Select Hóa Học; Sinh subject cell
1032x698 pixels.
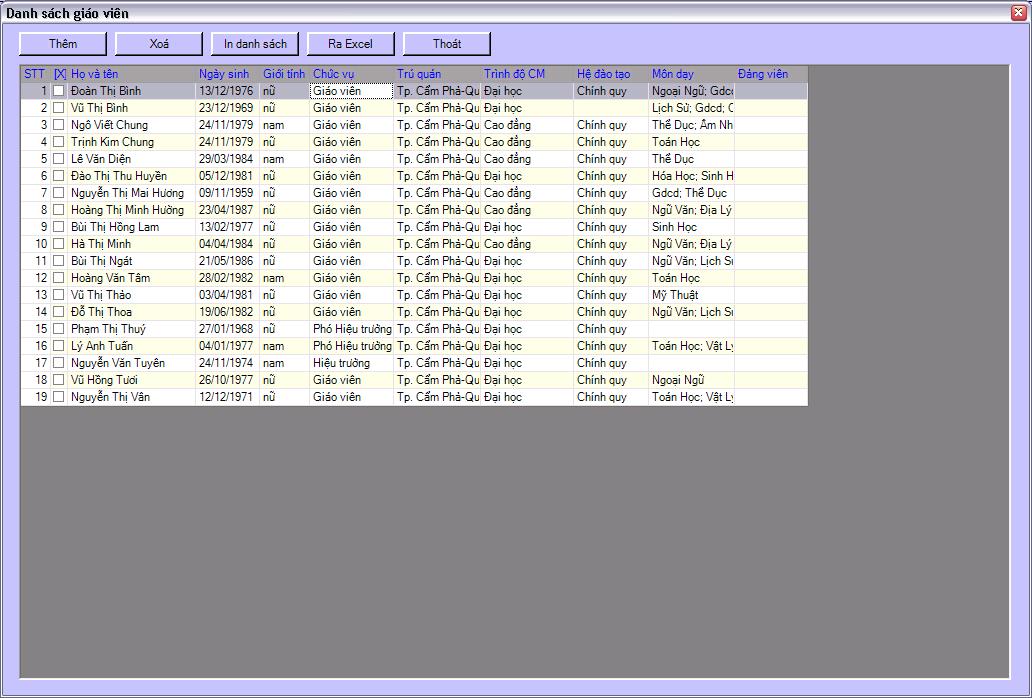click(x=692, y=176)
